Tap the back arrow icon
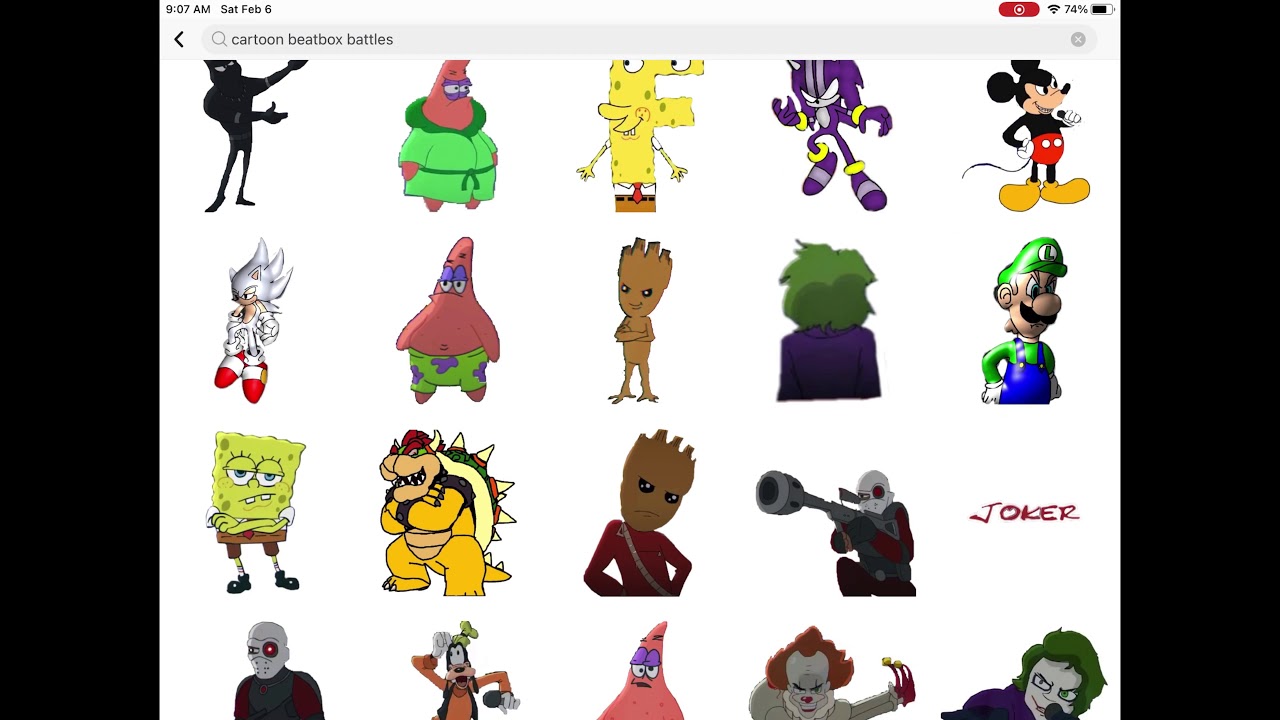1280x720 pixels. point(179,39)
